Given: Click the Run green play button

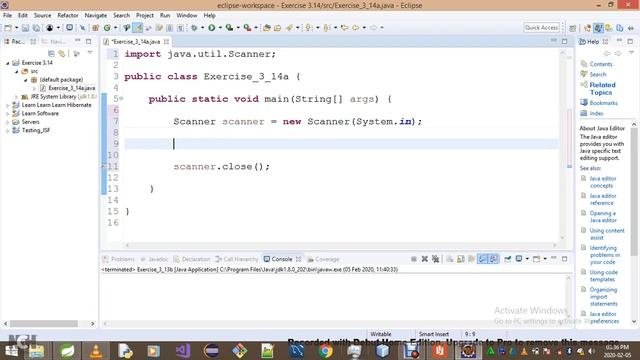Looking at the screenshot, I should (x=211, y=28).
